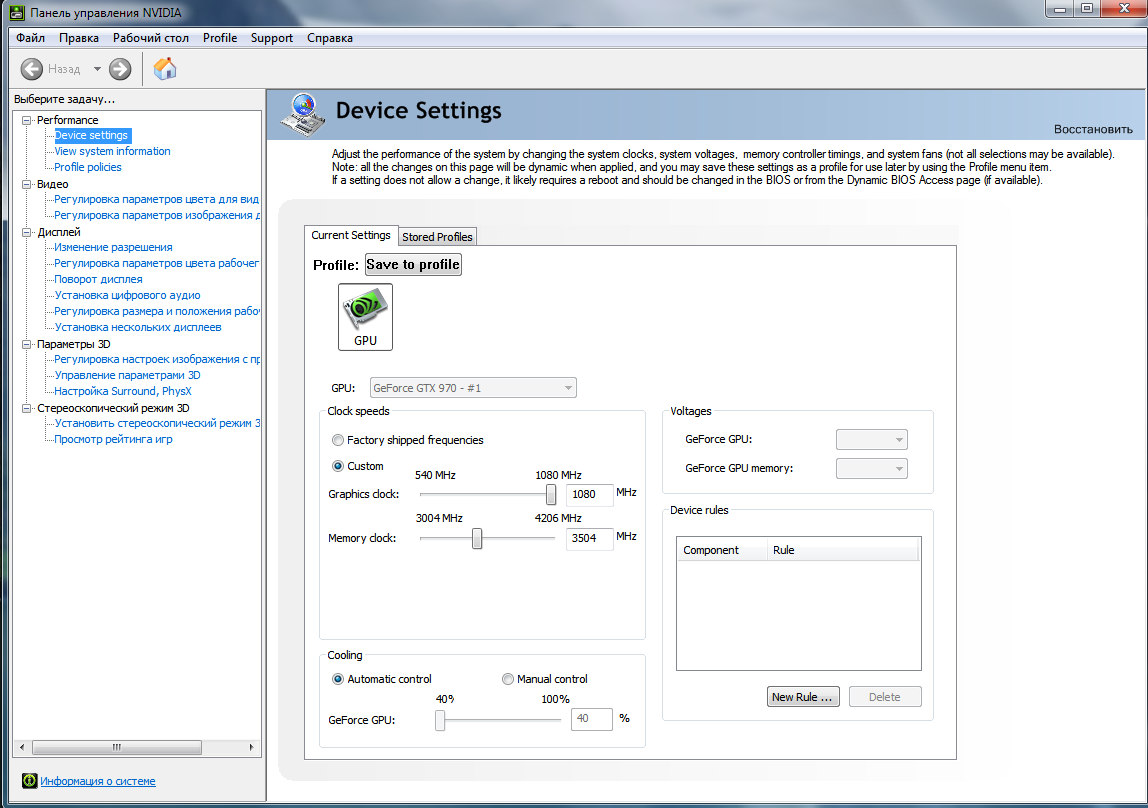
Task: Open Установка нескольких дисплеев item
Action: (x=138, y=328)
